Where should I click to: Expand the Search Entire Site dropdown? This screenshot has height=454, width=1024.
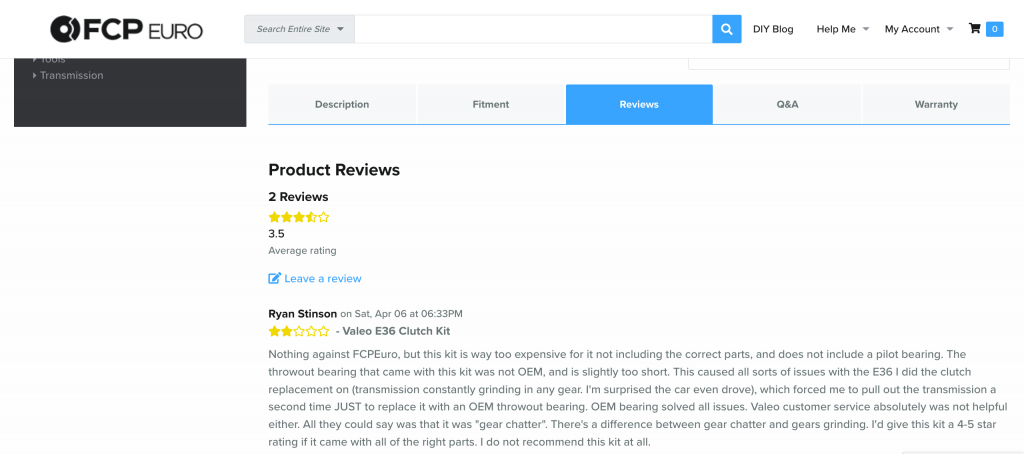click(x=300, y=29)
